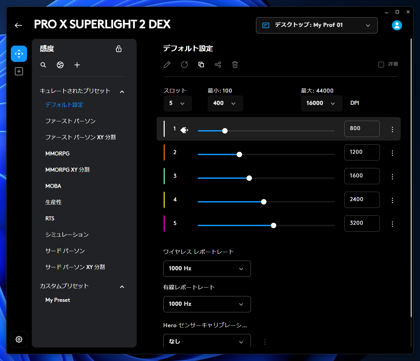Select the MMORPG XY 分割 preset

point(67,170)
